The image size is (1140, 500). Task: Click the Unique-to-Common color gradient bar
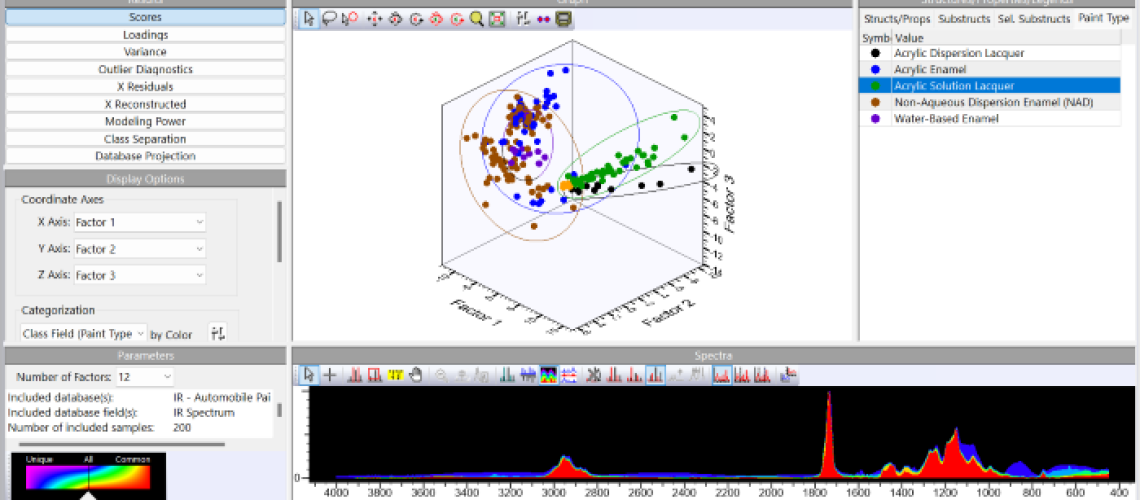[88, 477]
